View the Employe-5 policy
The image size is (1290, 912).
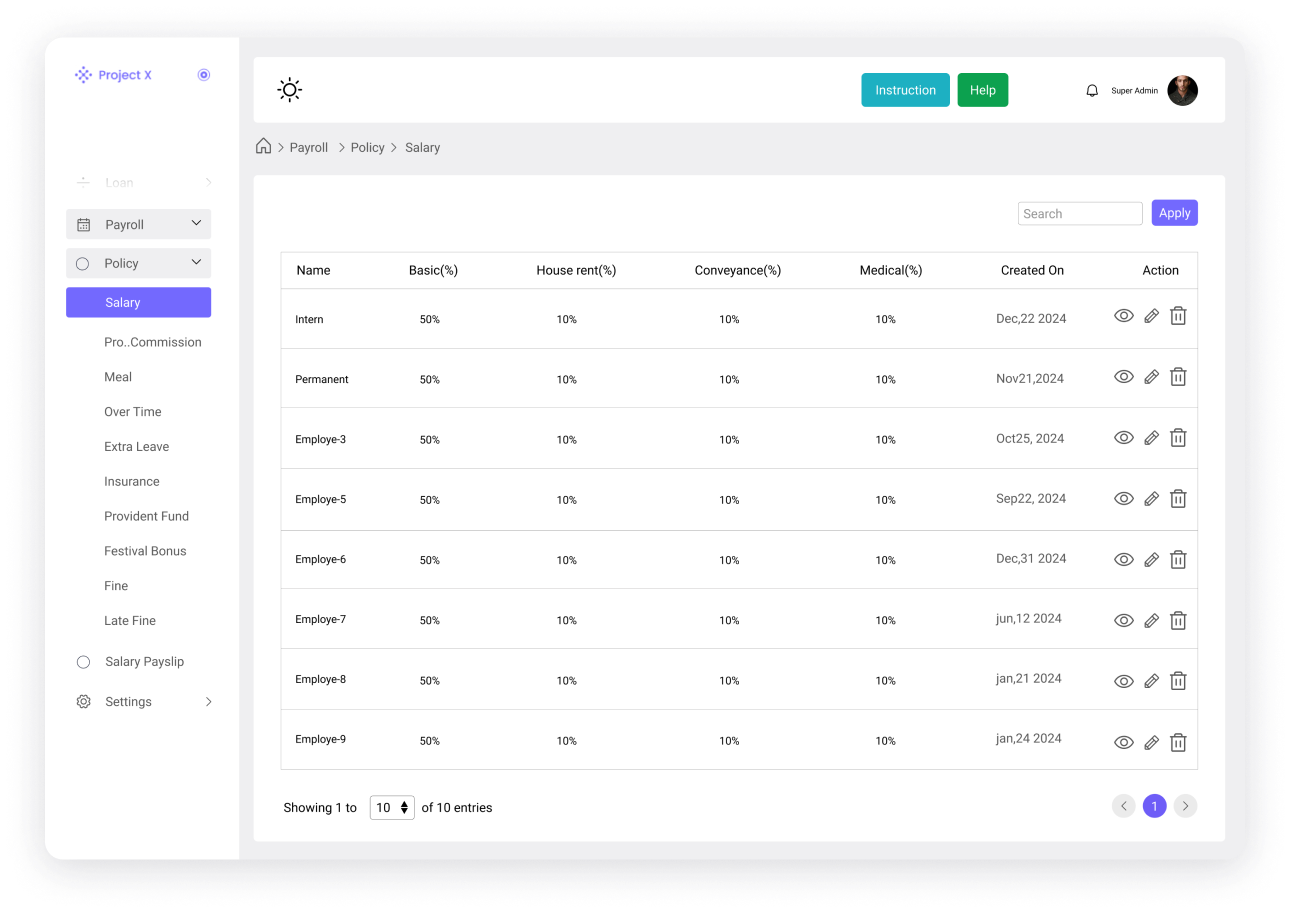tap(1124, 499)
